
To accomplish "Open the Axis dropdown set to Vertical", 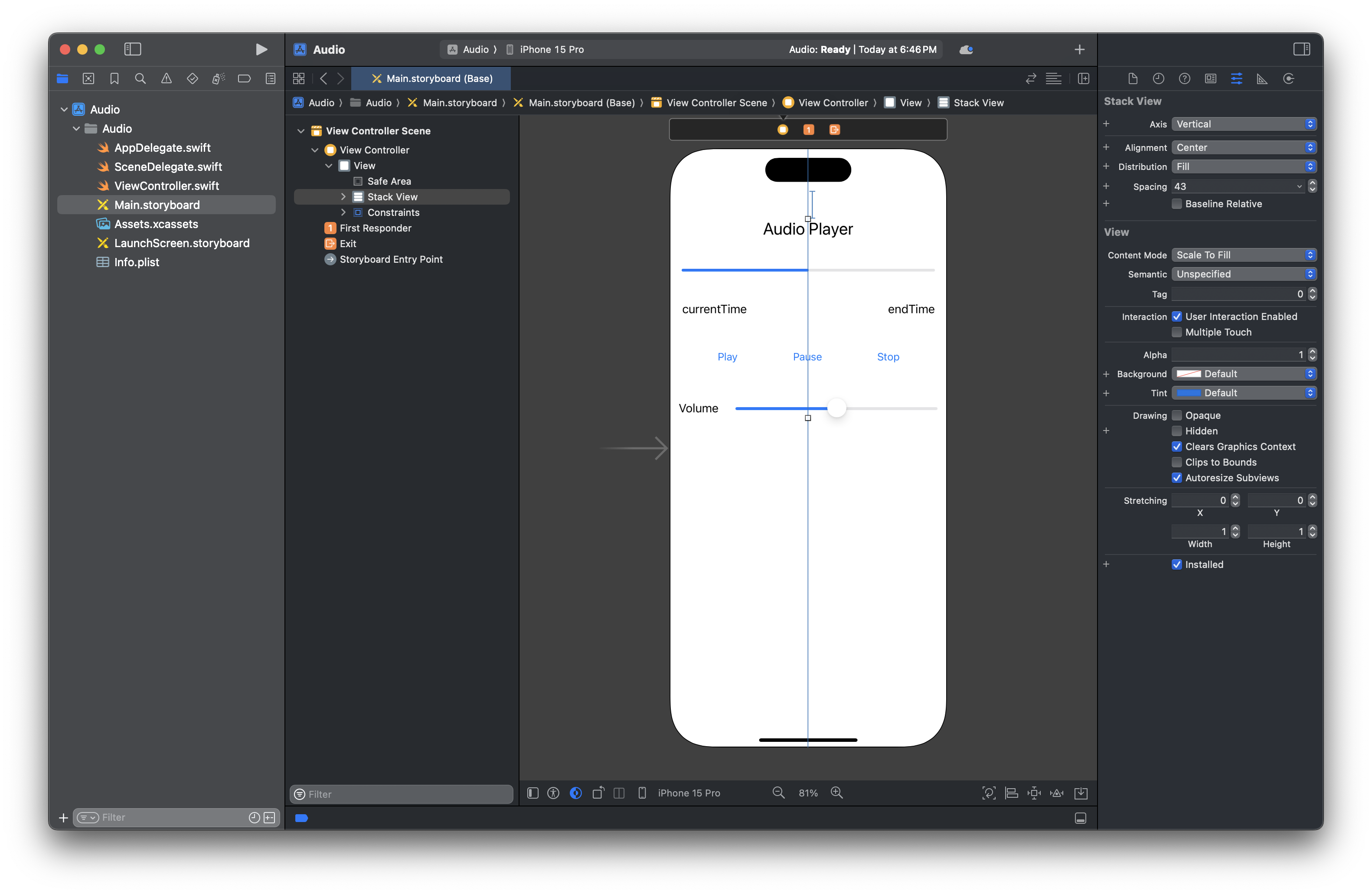I will pos(1244,124).
